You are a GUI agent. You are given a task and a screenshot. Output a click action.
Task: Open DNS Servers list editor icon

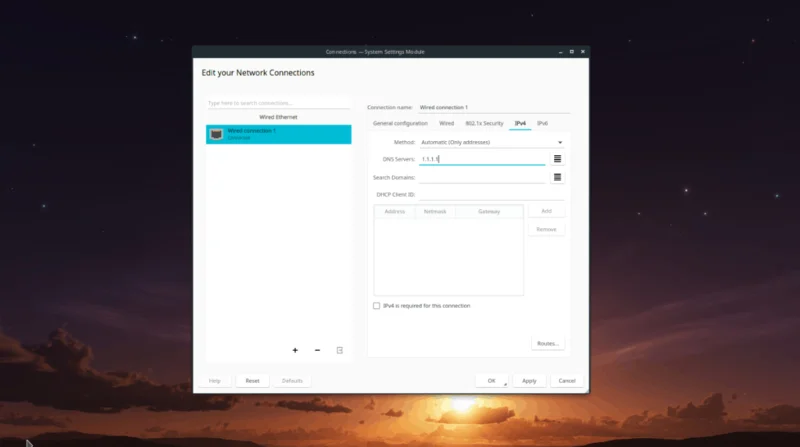coord(557,159)
